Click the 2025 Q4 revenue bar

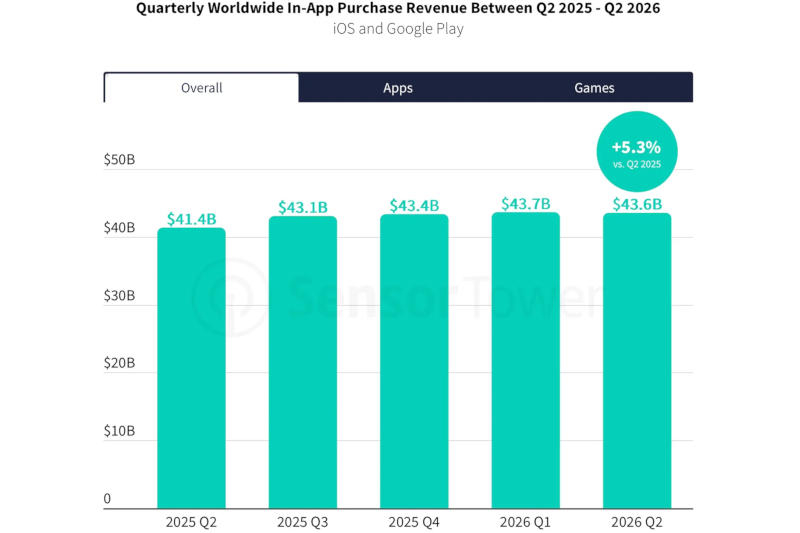[x=414, y=361]
